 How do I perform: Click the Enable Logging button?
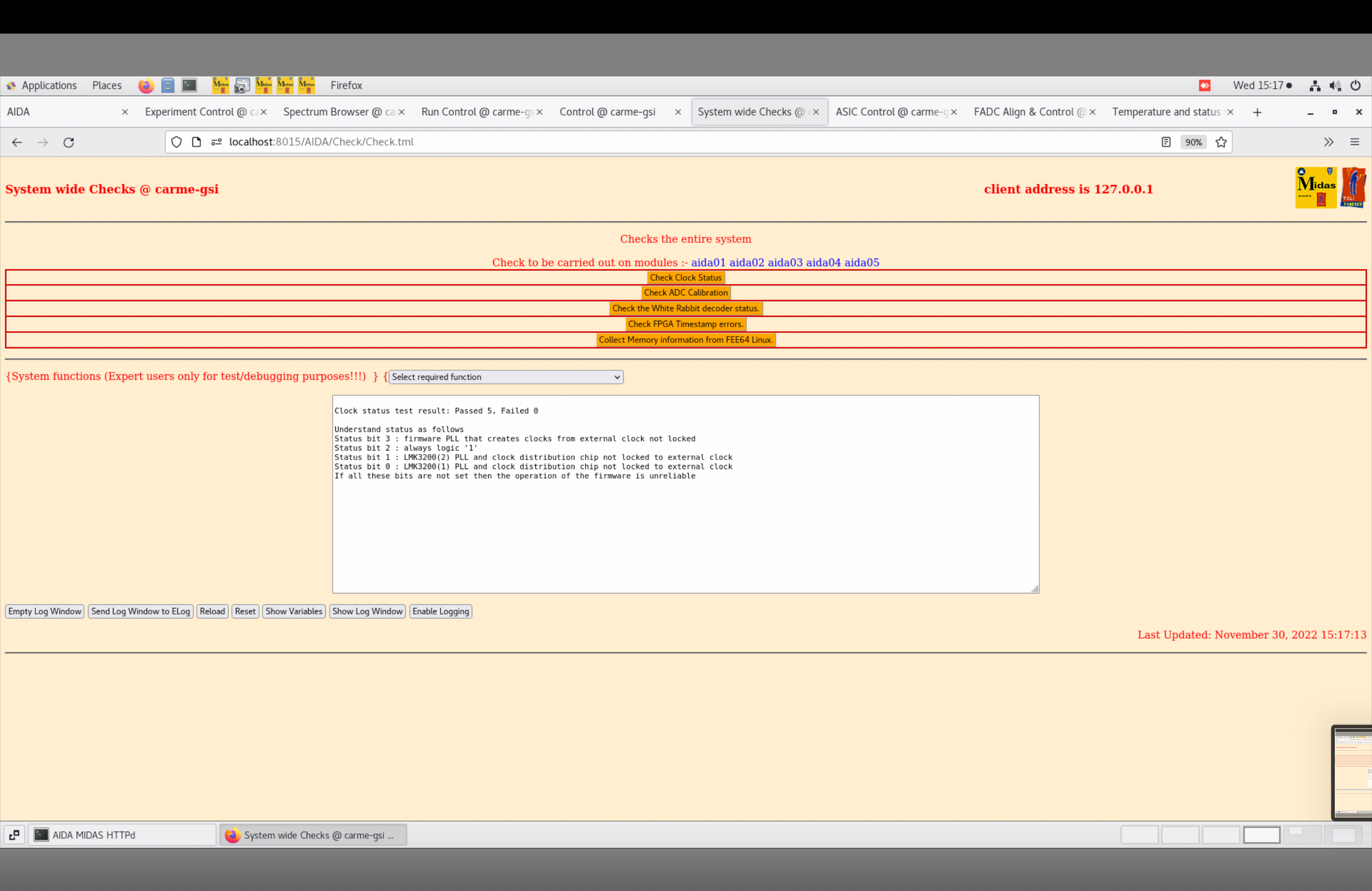tap(441, 612)
